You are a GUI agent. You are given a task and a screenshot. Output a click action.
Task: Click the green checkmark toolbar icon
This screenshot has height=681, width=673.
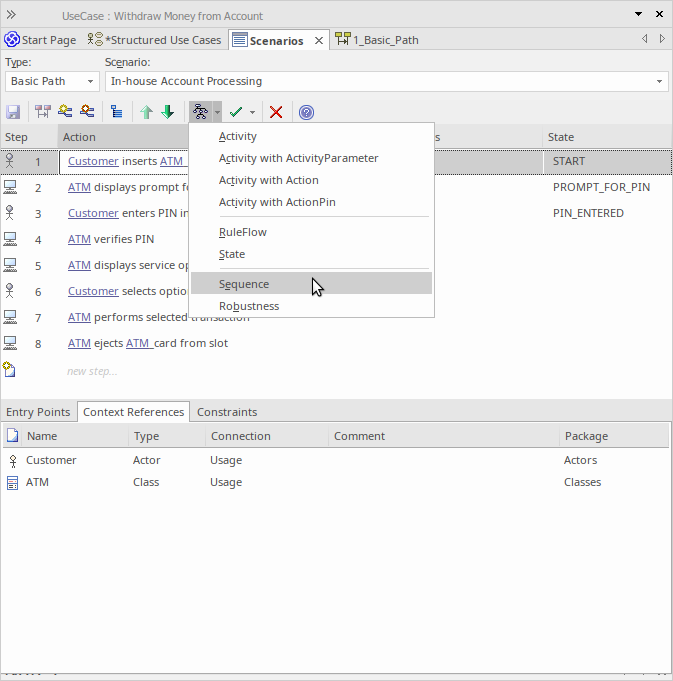tap(236, 113)
